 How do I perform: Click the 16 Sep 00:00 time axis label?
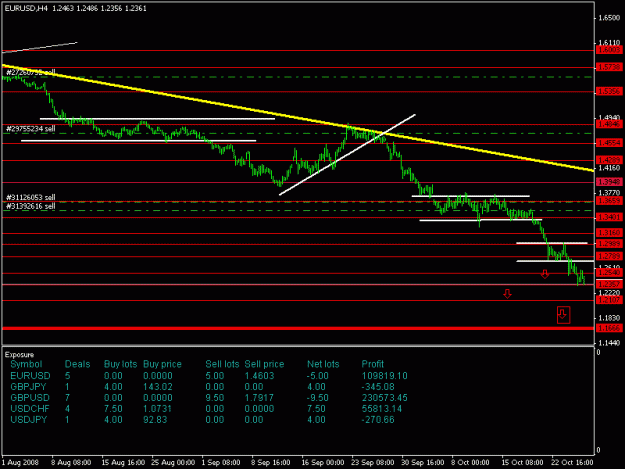(x=322, y=462)
